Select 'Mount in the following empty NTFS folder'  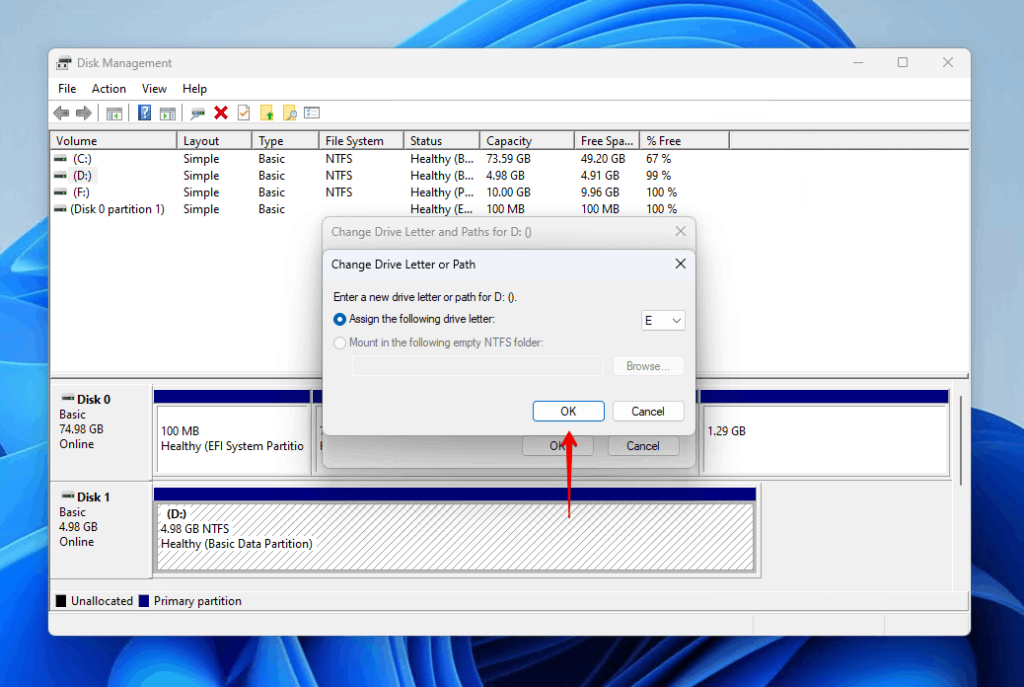pos(340,343)
